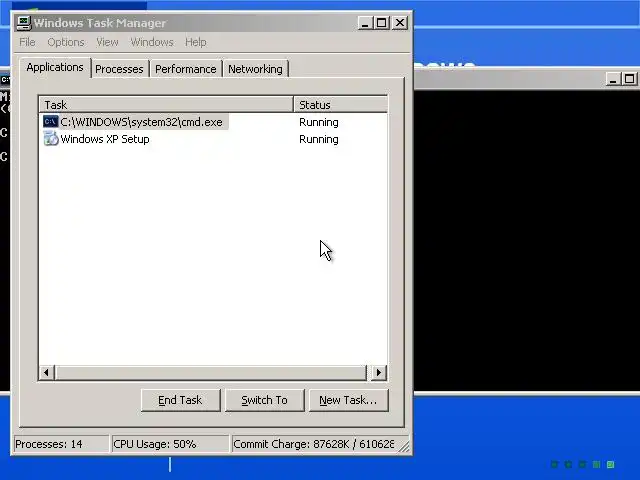
Task: Click the left scroll arrow of task list
Action: pos(47,372)
